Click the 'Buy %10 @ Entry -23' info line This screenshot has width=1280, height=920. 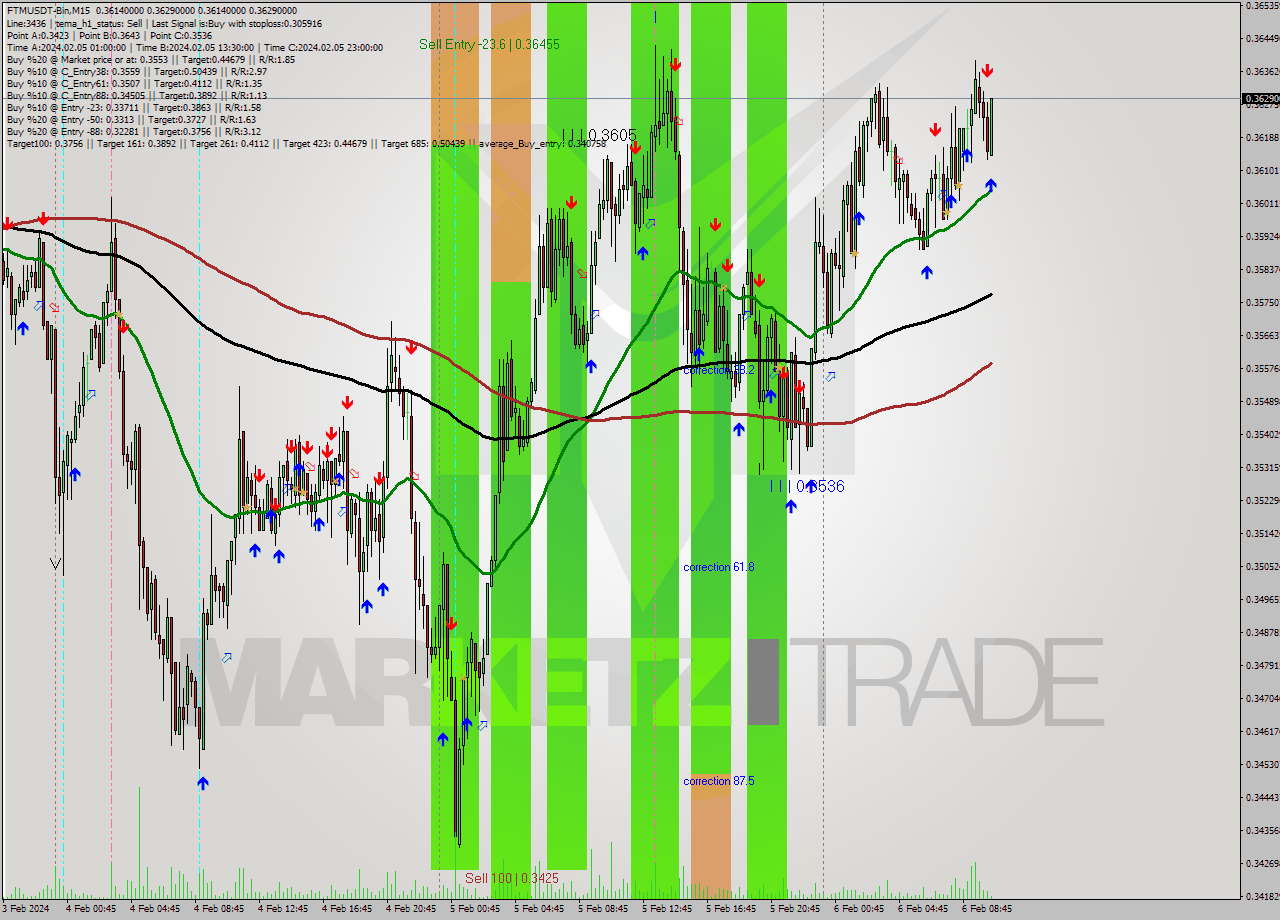(133, 107)
